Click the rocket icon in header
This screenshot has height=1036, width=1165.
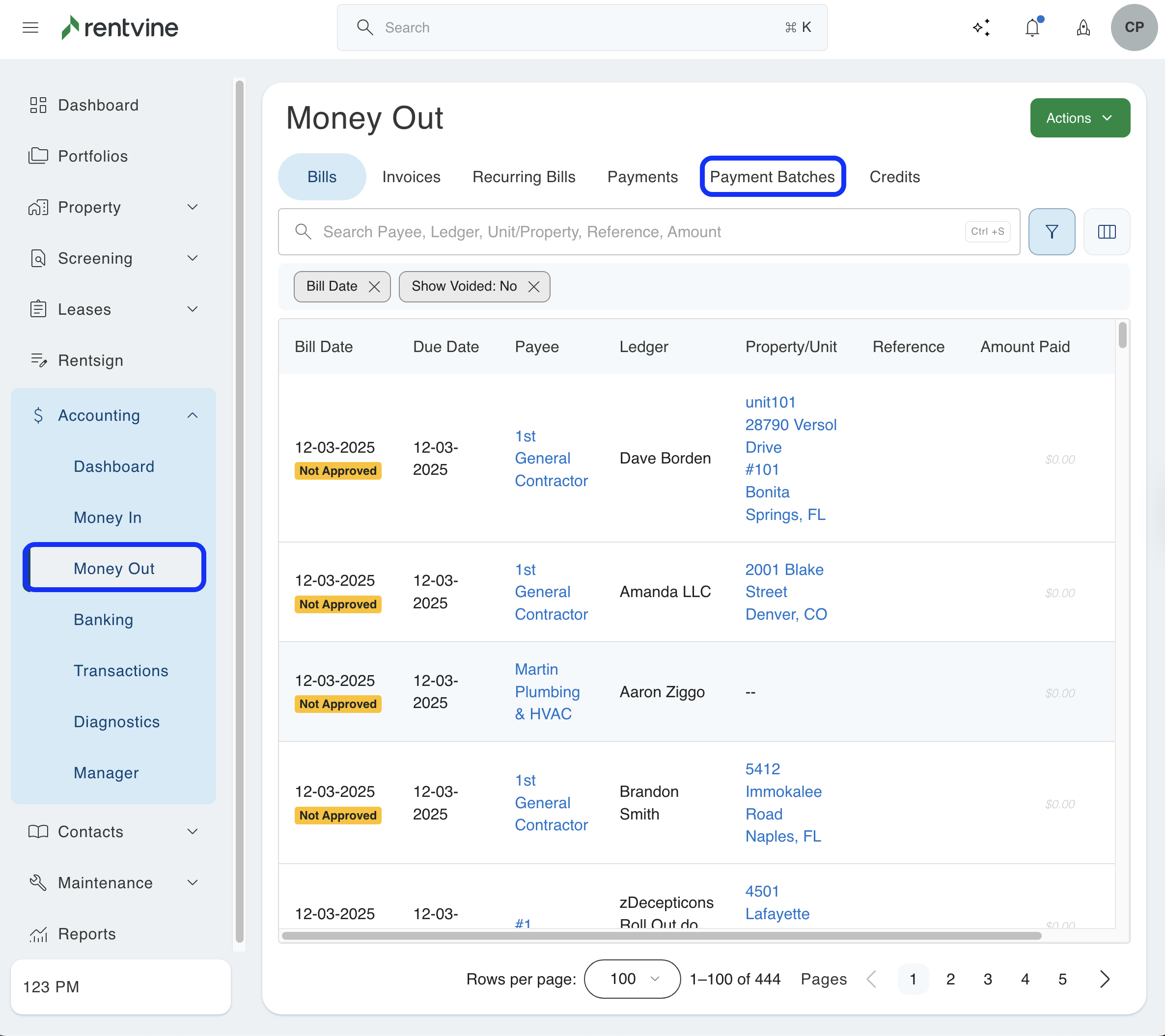click(x=1083, y=27)
